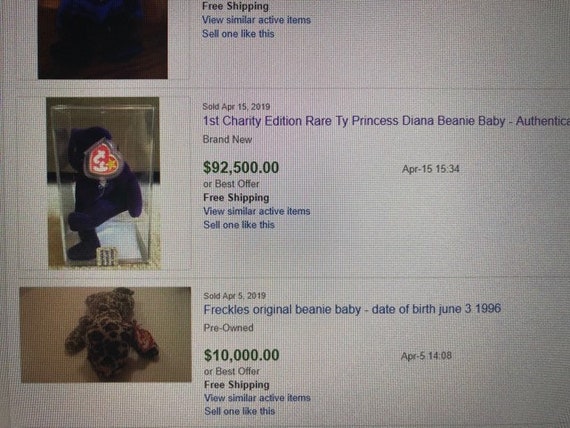Sell one like this under top listing
570x428 pixels.
click(238, 34)
